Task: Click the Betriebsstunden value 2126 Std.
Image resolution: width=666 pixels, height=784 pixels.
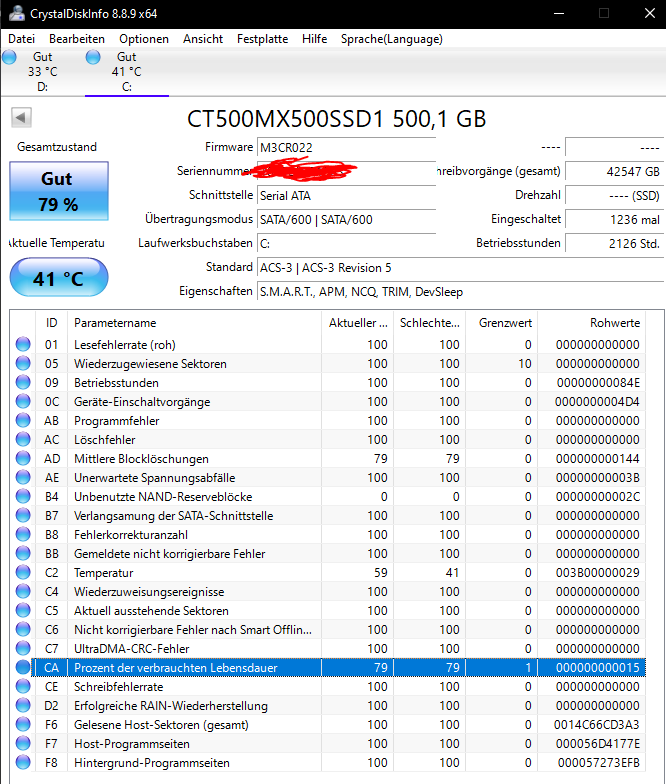Action: pyautogui.click(x=614, y=244)
